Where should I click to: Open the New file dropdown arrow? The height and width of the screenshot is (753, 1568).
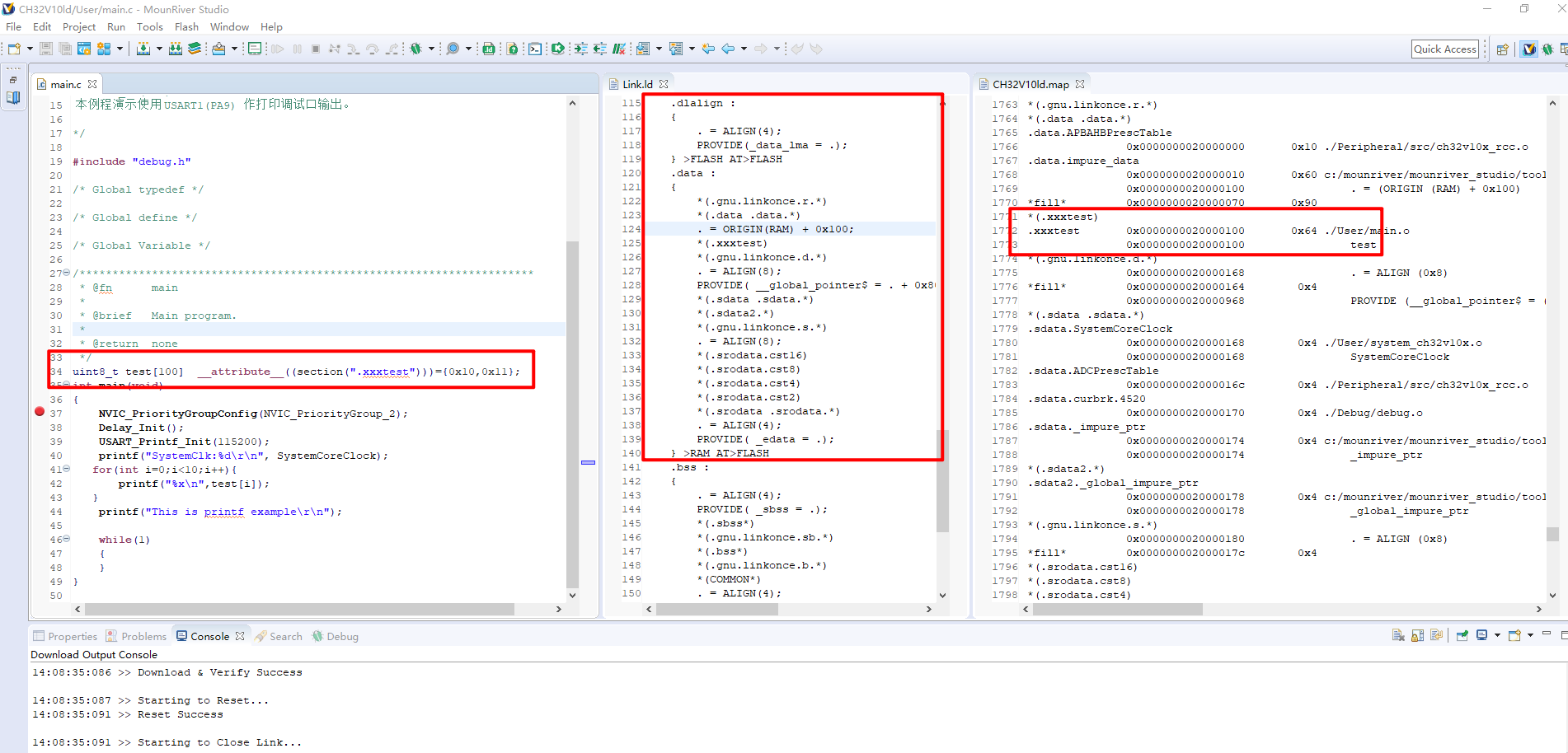(30, 49)
